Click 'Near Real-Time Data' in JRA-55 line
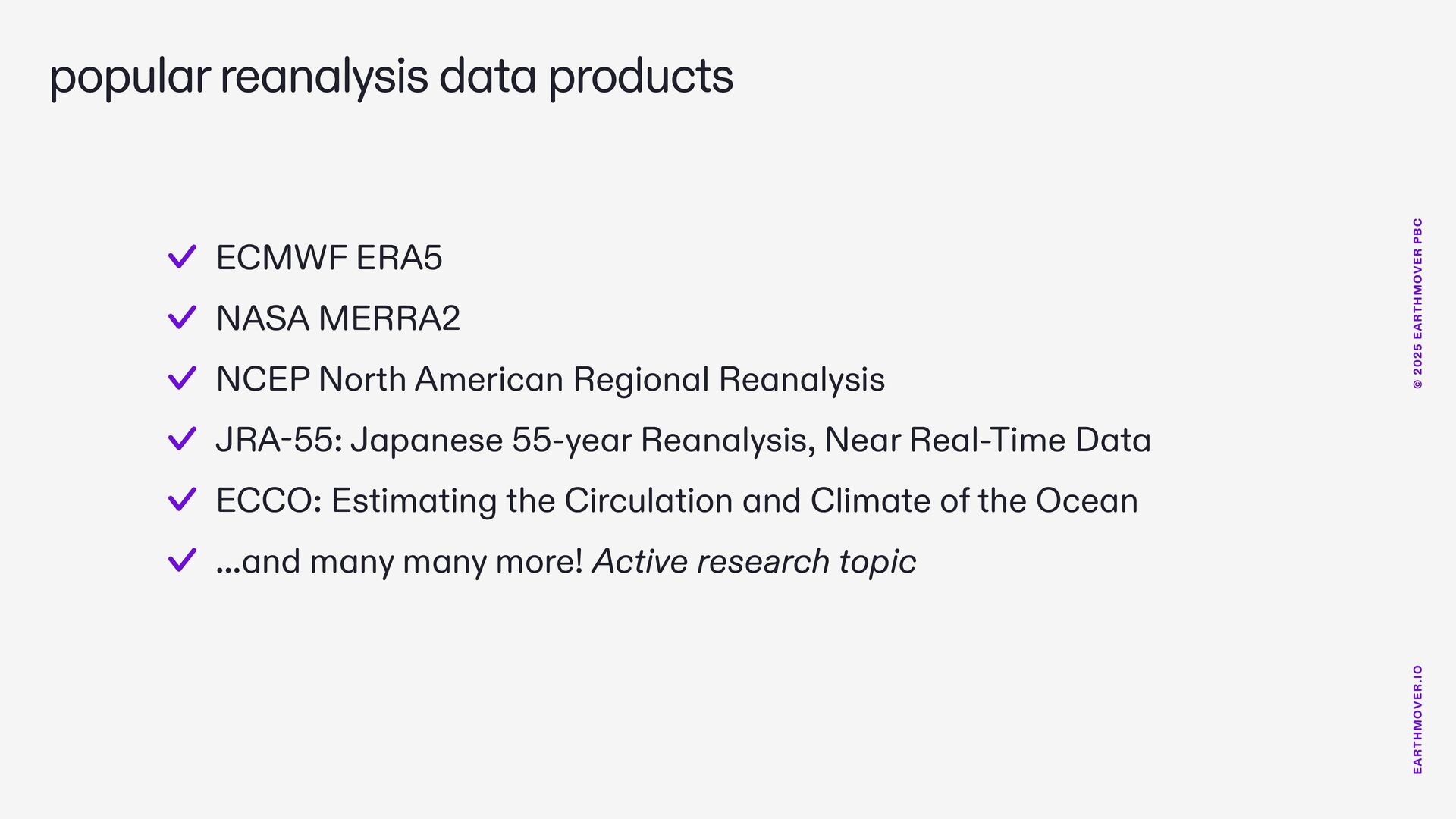1456x819 pixels. coord(988,440)
